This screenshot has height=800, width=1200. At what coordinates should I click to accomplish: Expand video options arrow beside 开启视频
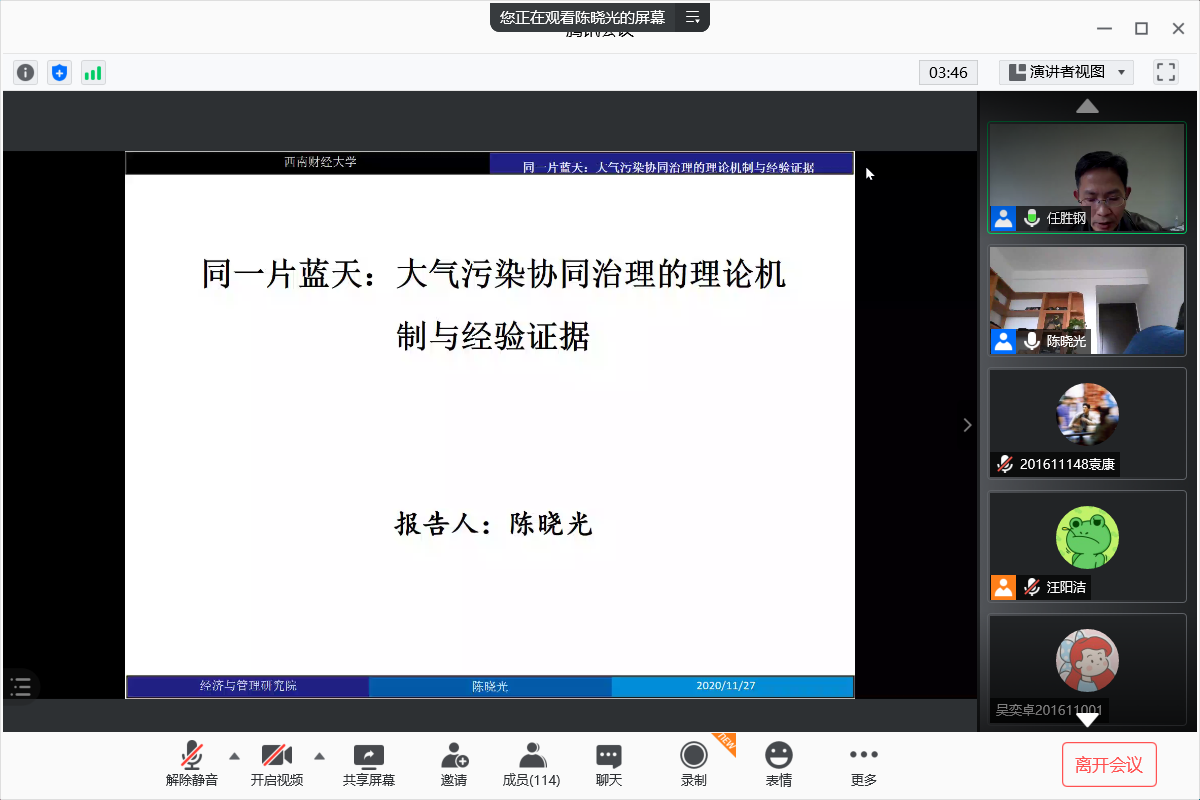[x=320, y=756]
